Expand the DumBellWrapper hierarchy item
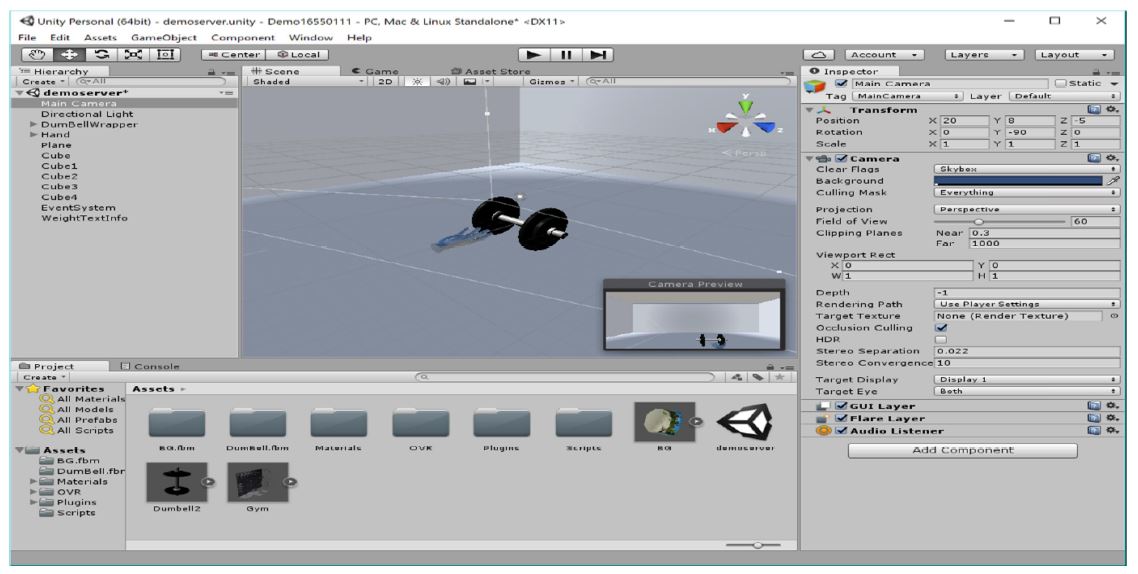This screenshot has width=1138, height=574. (34, 125)
